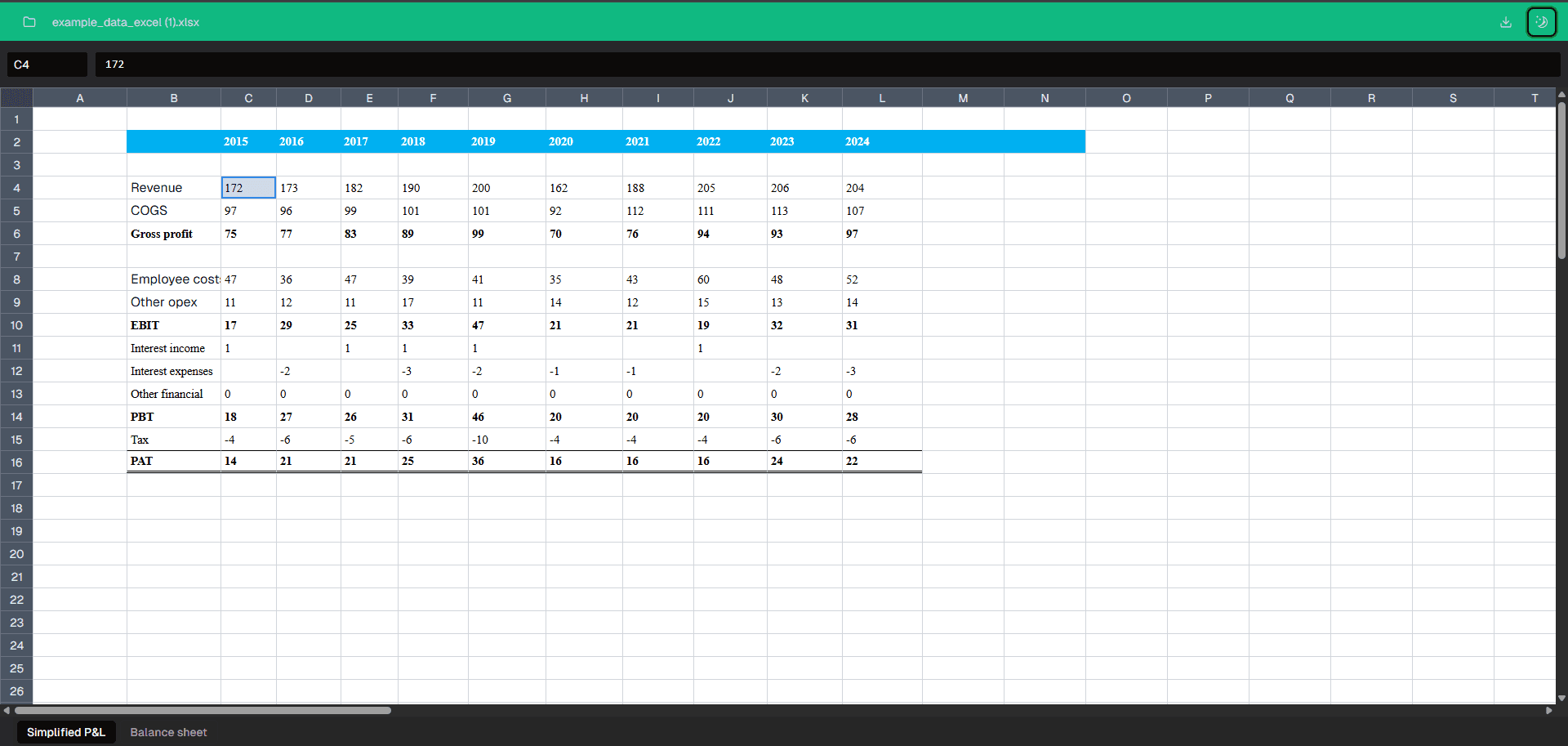Select the row 10 header

point(16,325)
